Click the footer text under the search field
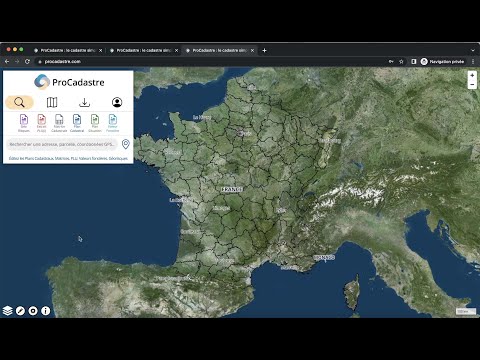Image resolution: width=480 pixels, height=360 pixels. (68, 158)
